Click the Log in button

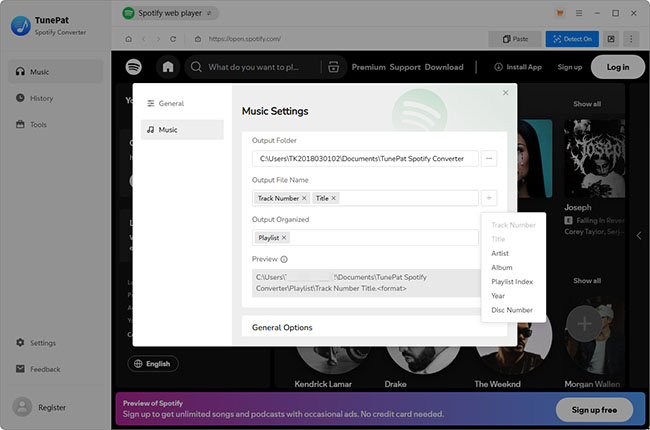coord(618,67)
